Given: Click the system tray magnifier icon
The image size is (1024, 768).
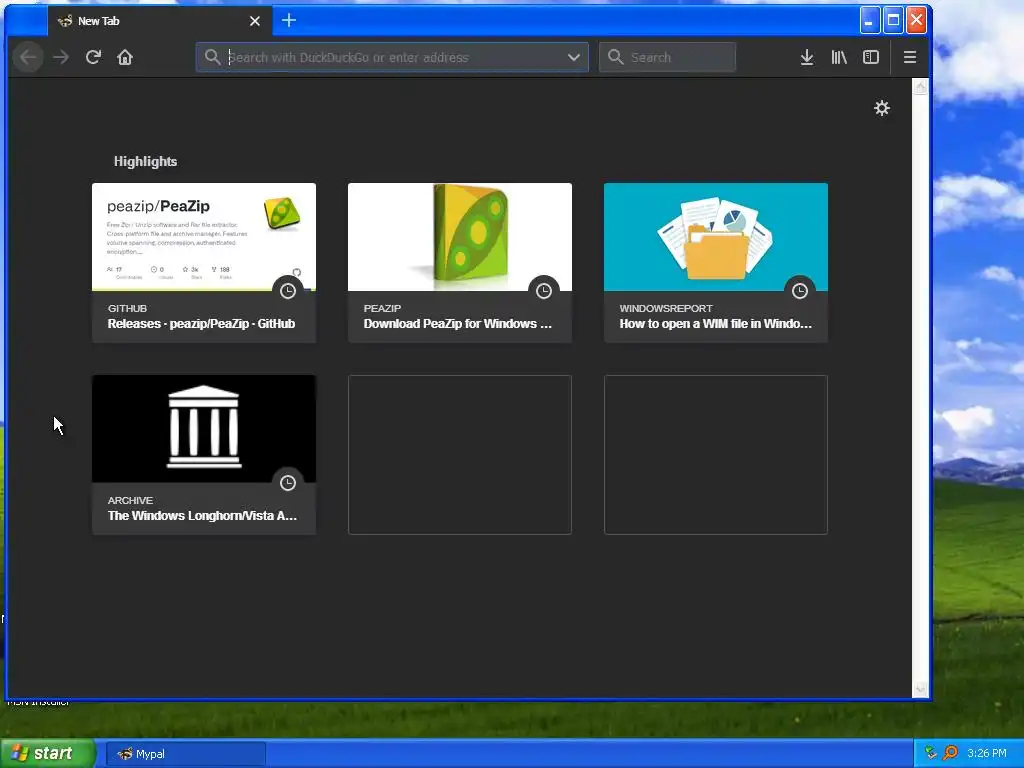Looking at the screenshot, I should tap(950, 753).
